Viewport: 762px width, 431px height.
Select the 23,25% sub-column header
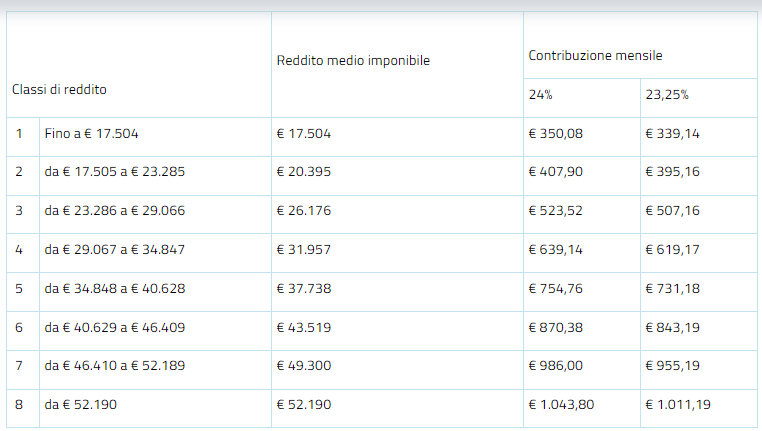(x=667, y=95)
